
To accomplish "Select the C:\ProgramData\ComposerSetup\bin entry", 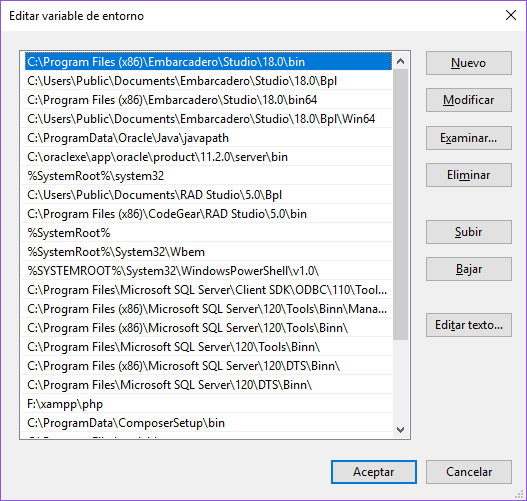I will coord(207,423).
